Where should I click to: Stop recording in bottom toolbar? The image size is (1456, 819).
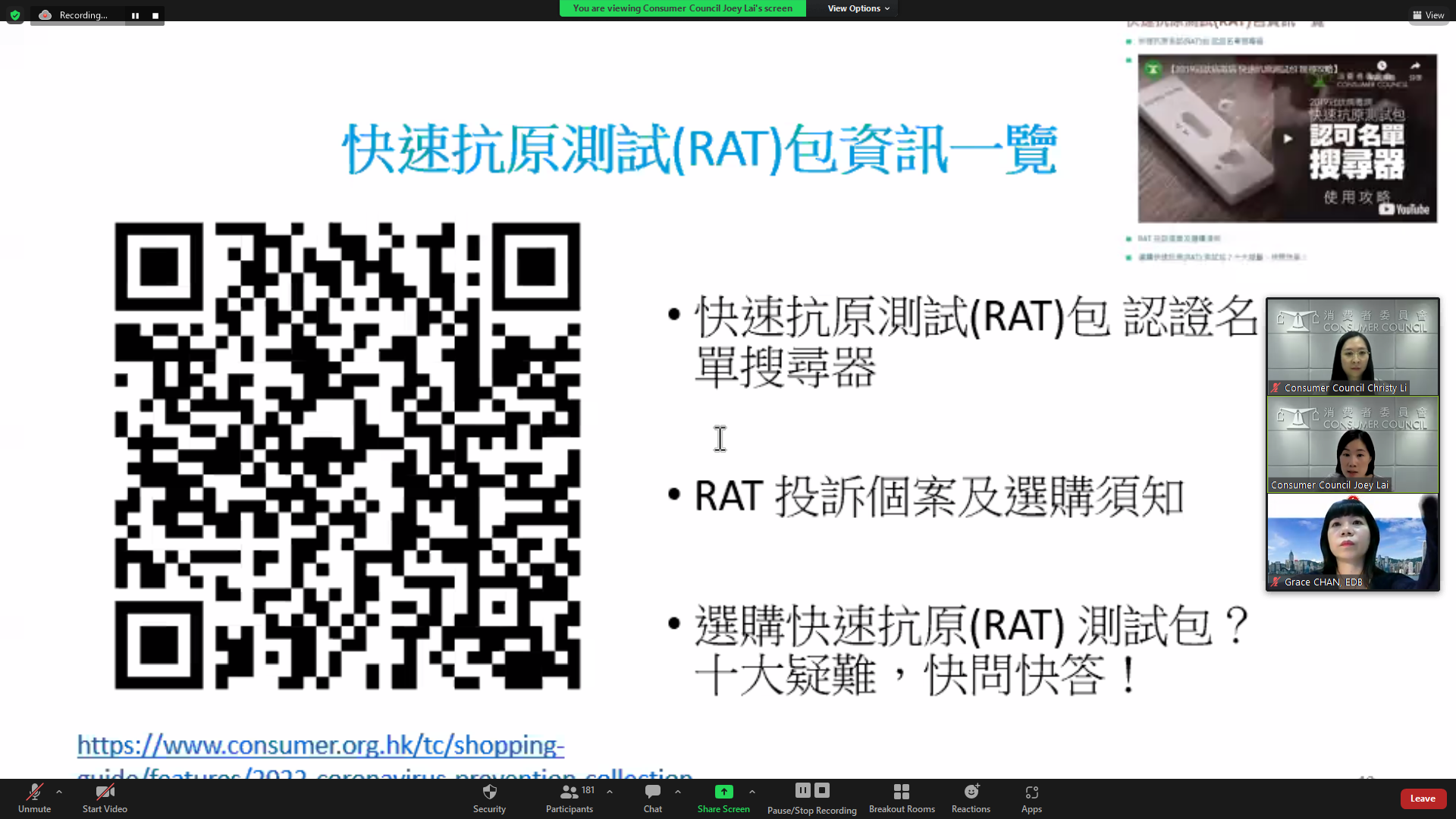coord(821,790)
